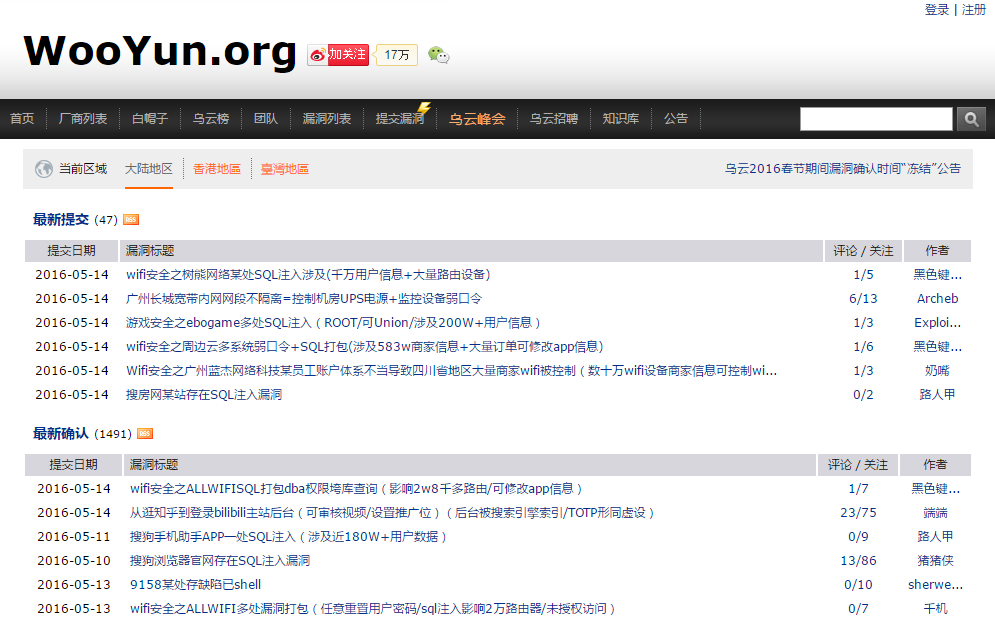Open 搜狗浏览器官网存在SQL注入漏洞 report
995x624 pixels.
220,561
